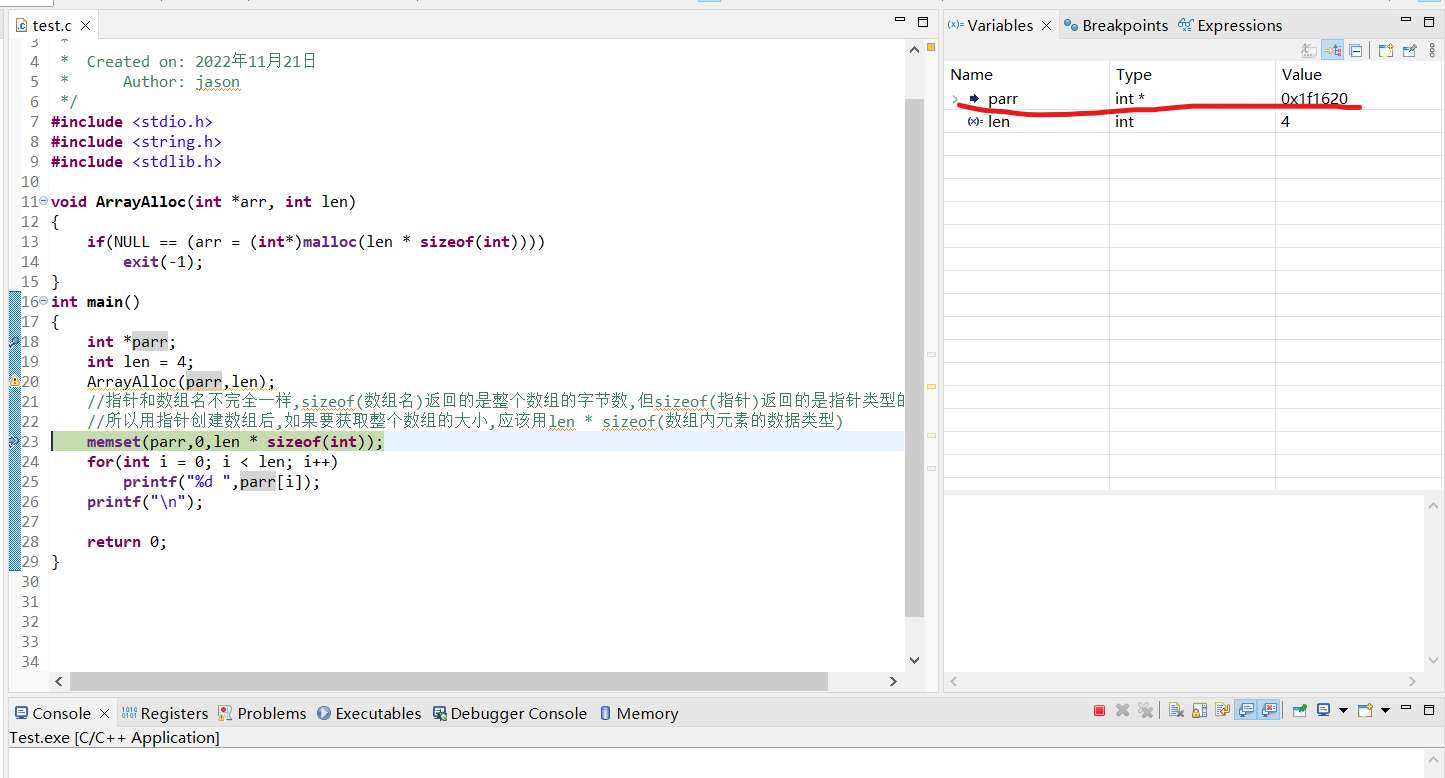Collapse the main function fold at line 16
This screenshot has height=778, width=1445.
pyautogui.click(x=43, y=301)
